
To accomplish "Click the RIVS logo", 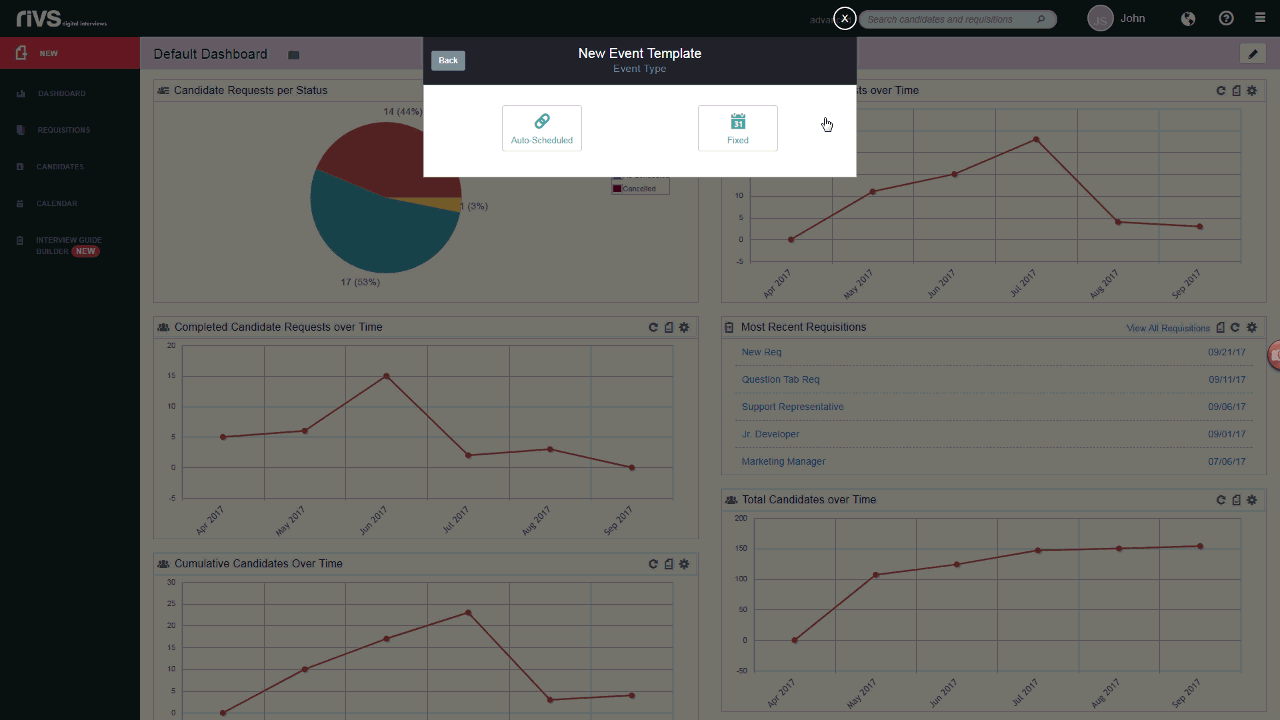I will [x=61, y=18].
